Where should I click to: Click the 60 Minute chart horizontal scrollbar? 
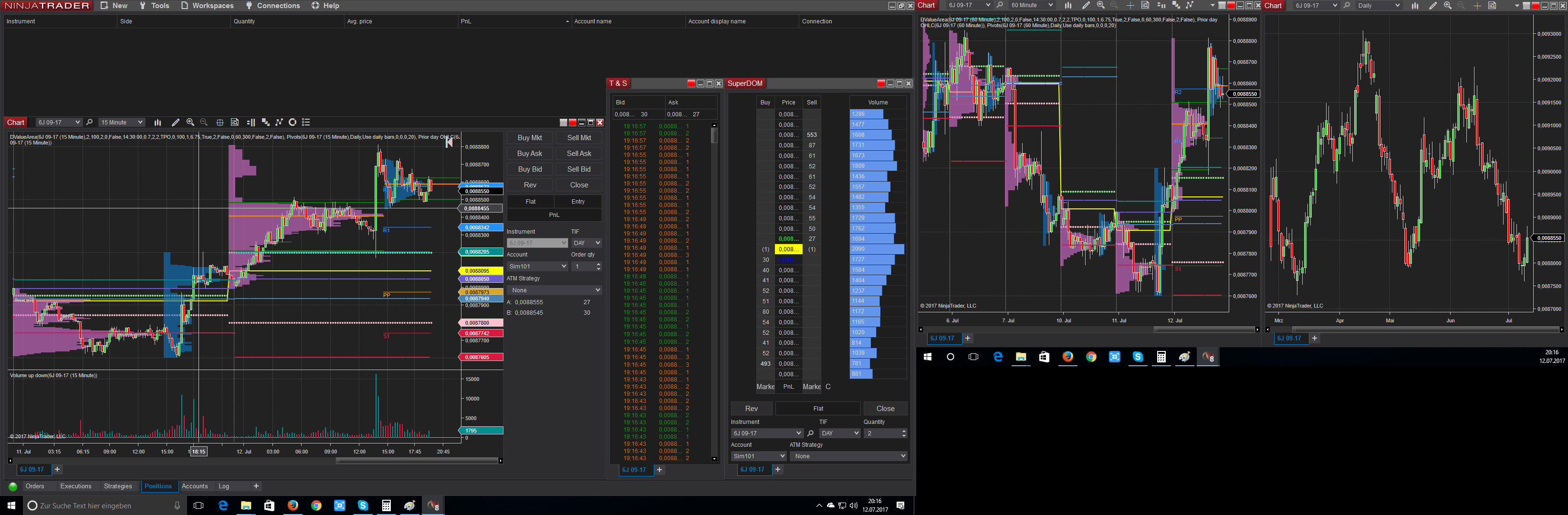[x=1204, y=330]
